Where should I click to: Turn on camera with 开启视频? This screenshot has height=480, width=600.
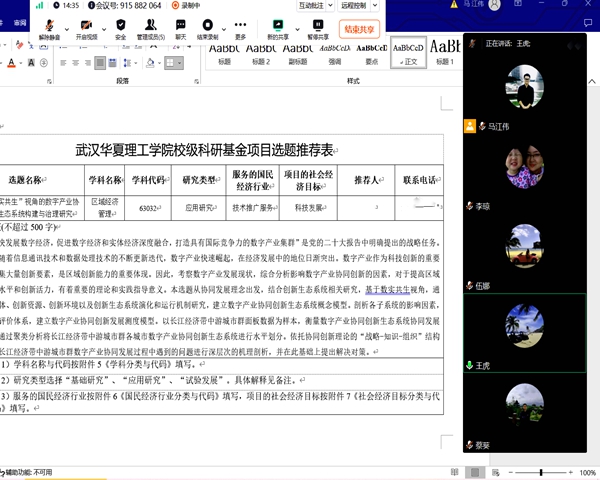86,25
